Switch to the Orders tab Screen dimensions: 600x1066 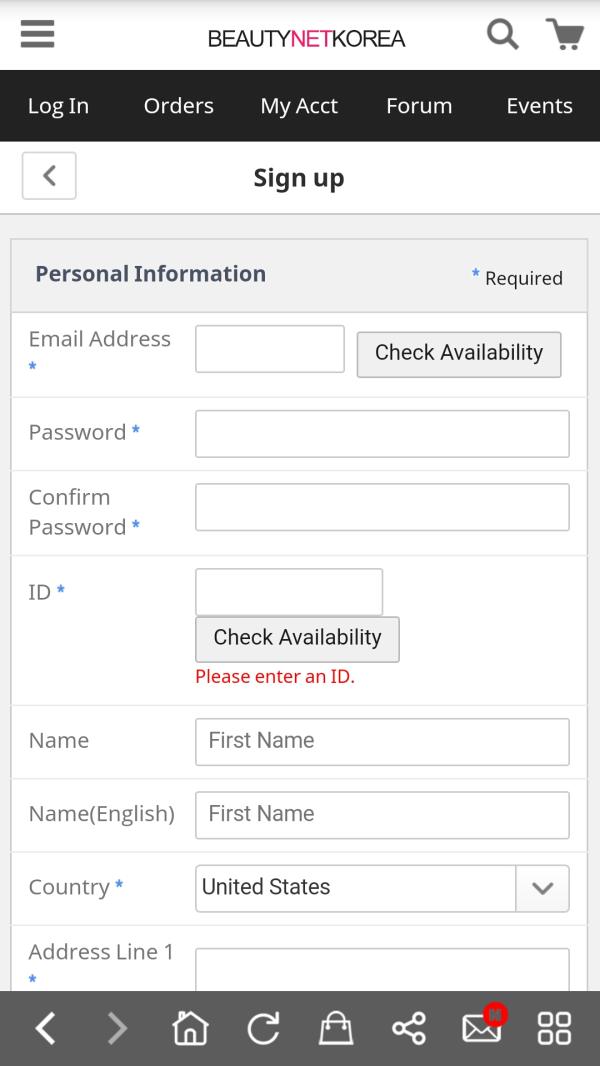point(179,106)
